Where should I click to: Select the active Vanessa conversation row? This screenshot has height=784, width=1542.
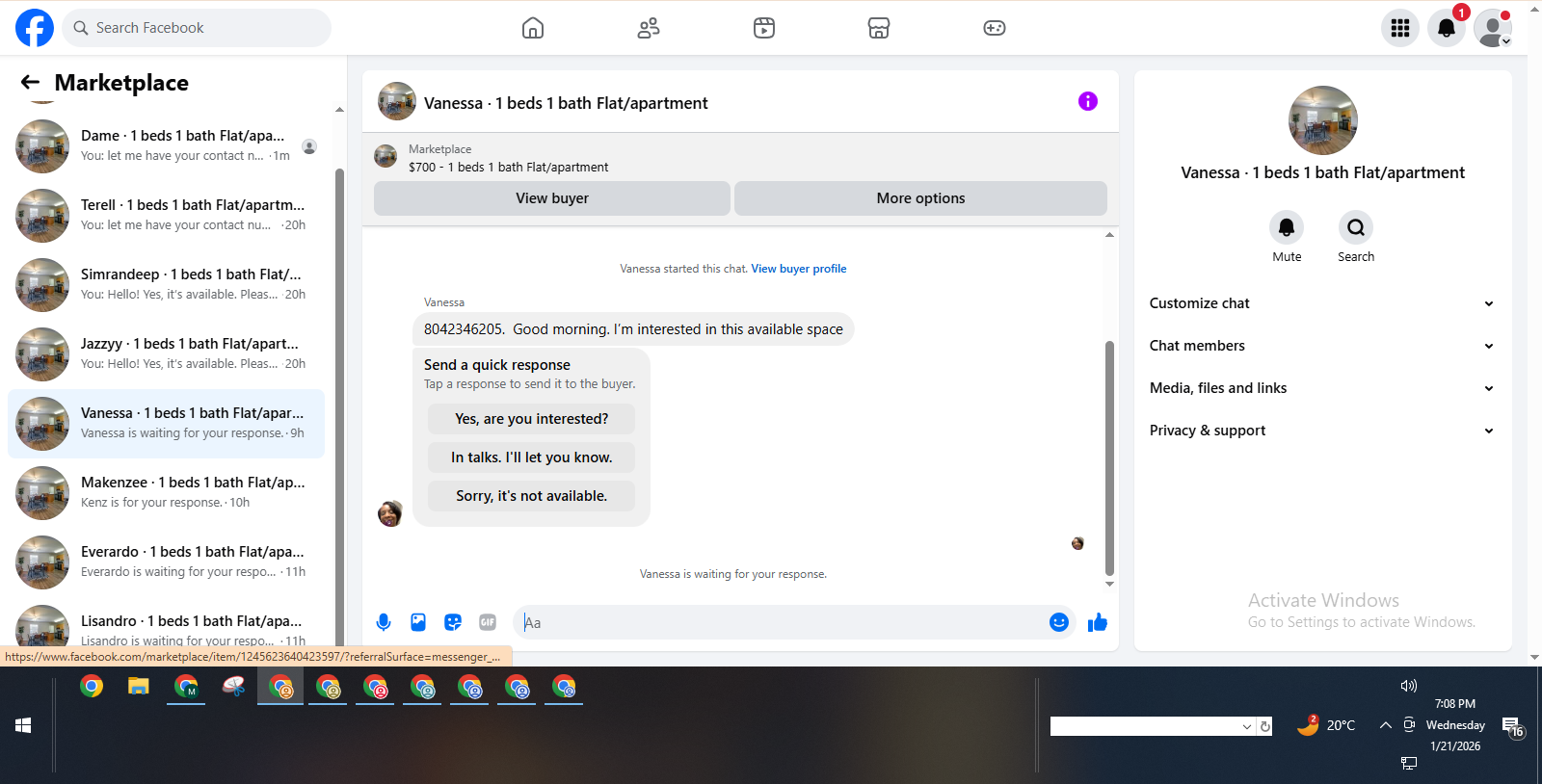pyautogui.click(x=166, y=424)
